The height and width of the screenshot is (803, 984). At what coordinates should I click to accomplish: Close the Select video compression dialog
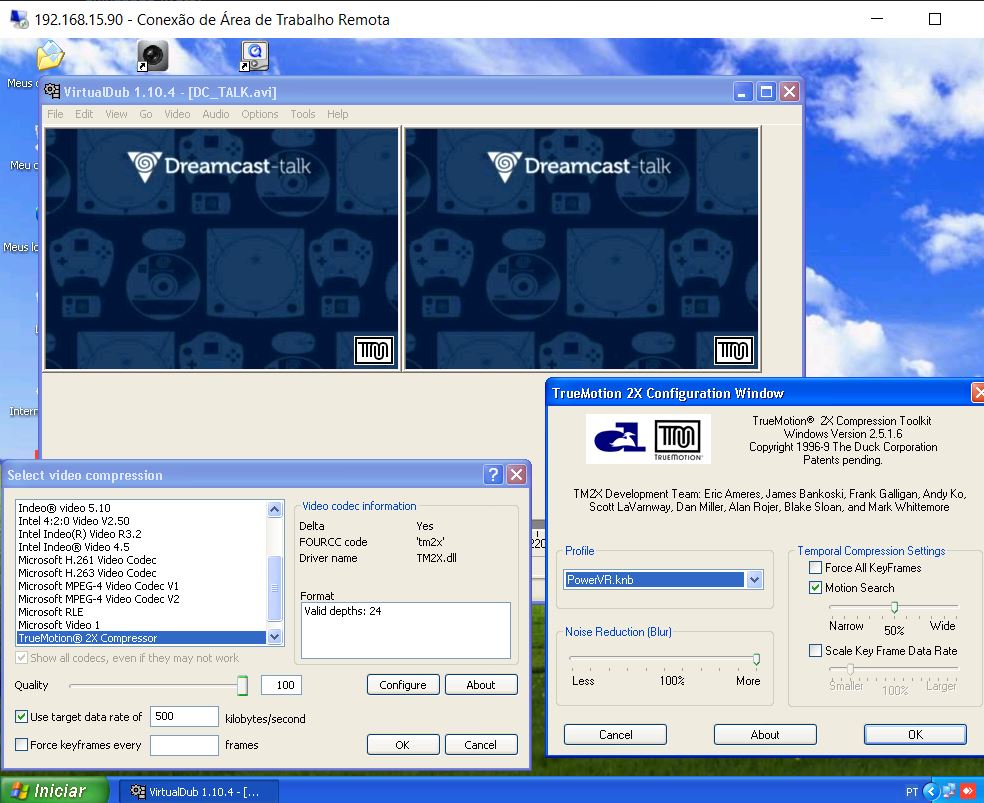[x=516, y=475]
